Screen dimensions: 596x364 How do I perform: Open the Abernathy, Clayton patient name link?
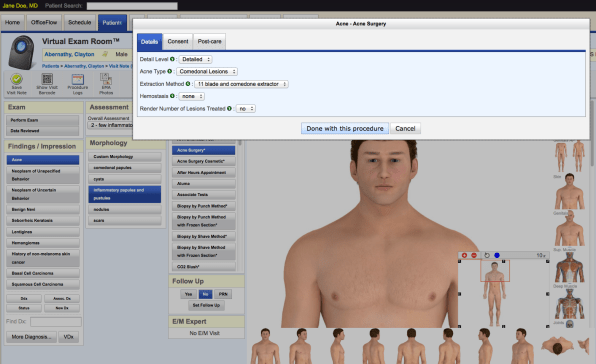tap(69, 54)
